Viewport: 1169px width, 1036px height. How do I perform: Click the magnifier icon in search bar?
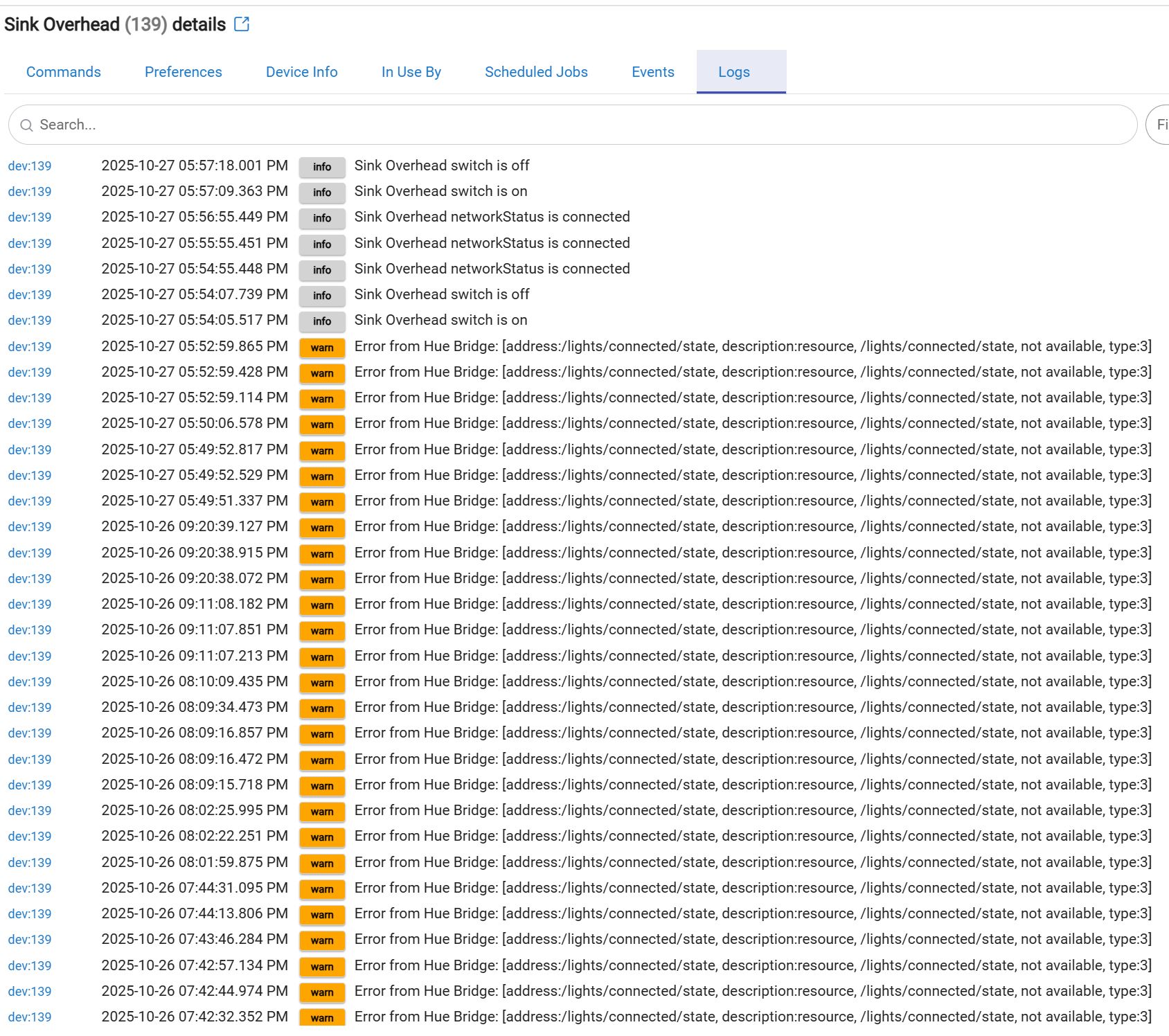[27, 125]
